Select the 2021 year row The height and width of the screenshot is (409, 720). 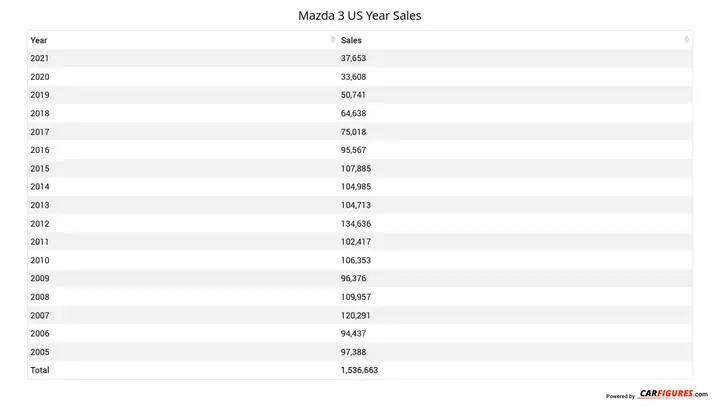(40, 58)
